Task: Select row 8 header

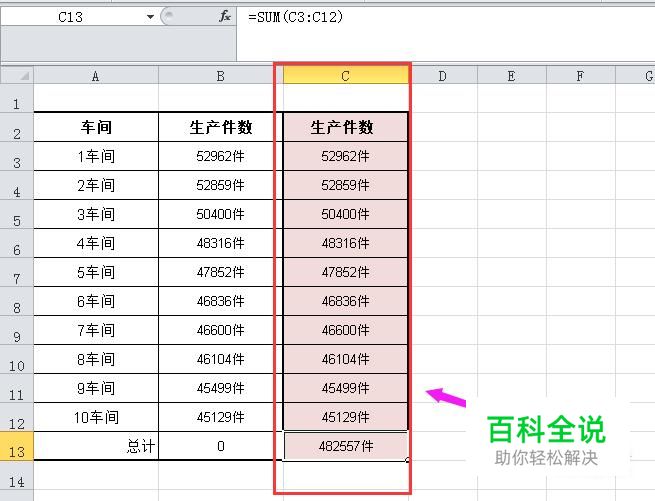Action: [17, 301]
